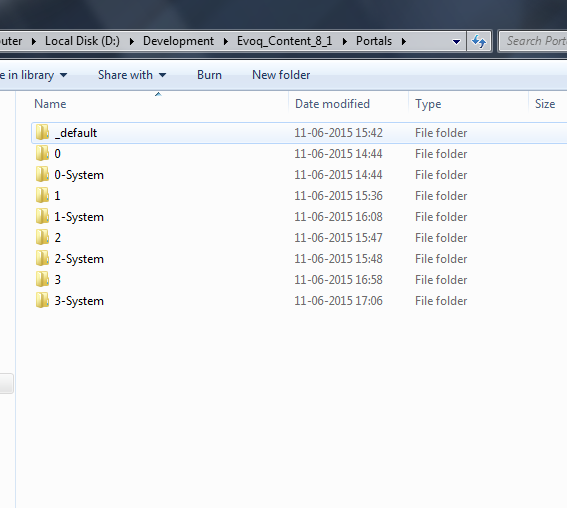Expand arrow after Development breadcrumb
This screenshot has height=508, width=567.
(226, 42)
